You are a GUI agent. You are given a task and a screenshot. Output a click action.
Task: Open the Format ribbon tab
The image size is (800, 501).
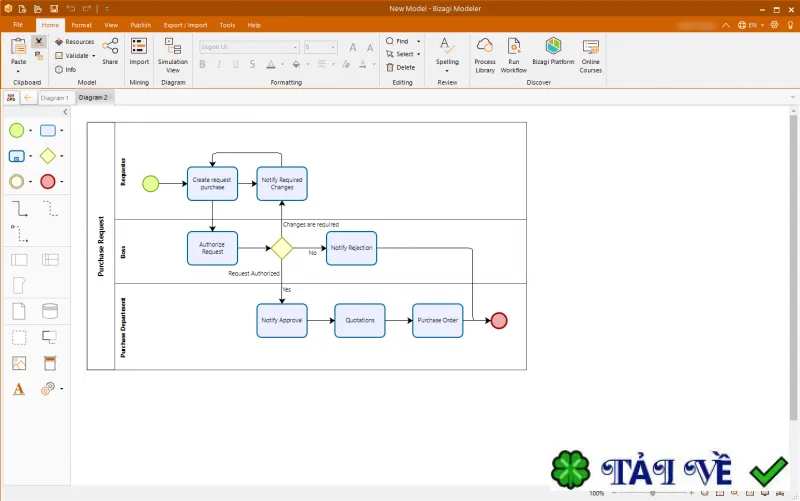pos(81,25)
